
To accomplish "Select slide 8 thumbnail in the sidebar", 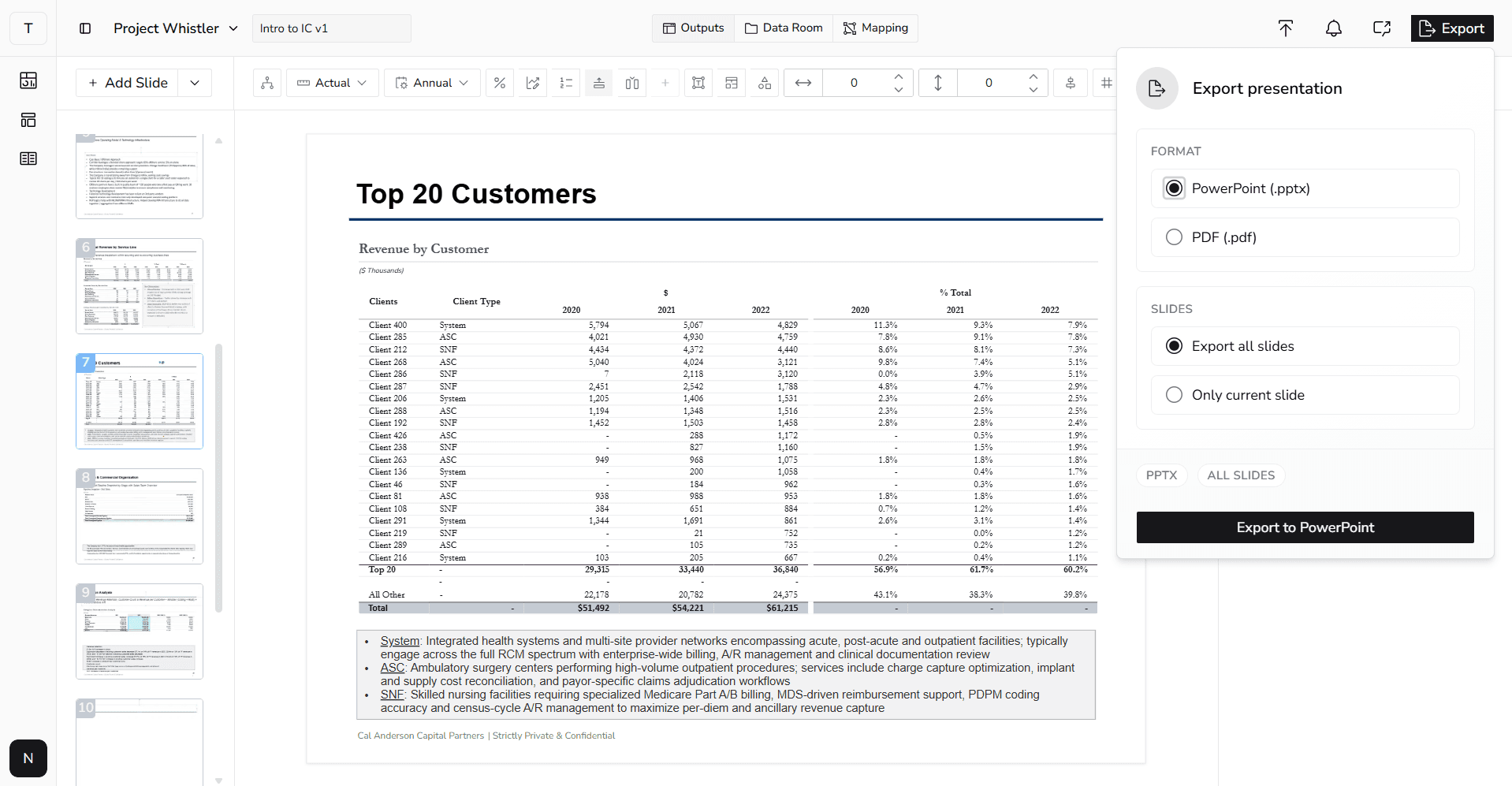I will pos(139,516).
